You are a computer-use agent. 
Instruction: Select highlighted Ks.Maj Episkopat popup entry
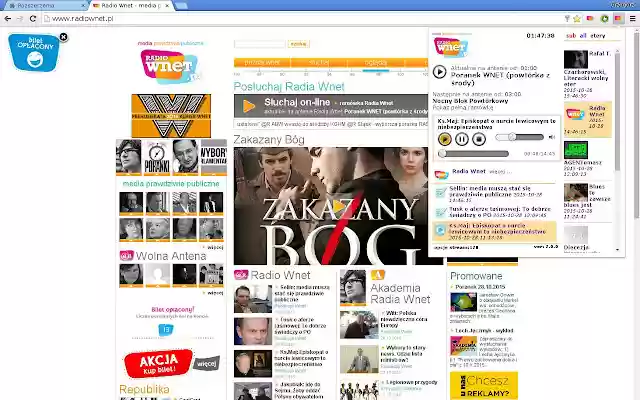click(x=495, y=231)
